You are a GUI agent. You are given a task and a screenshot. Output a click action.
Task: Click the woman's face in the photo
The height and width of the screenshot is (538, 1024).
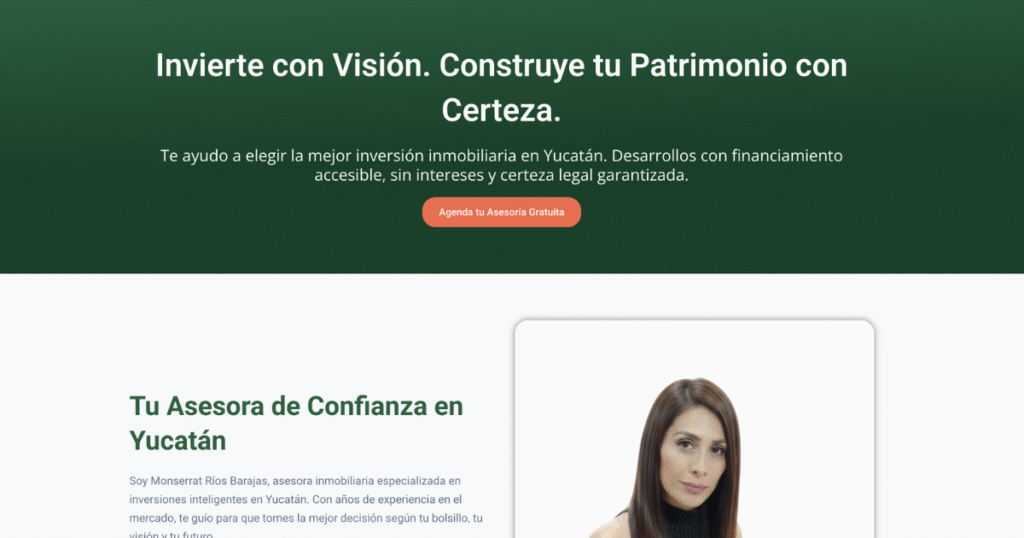pos(695,456)
